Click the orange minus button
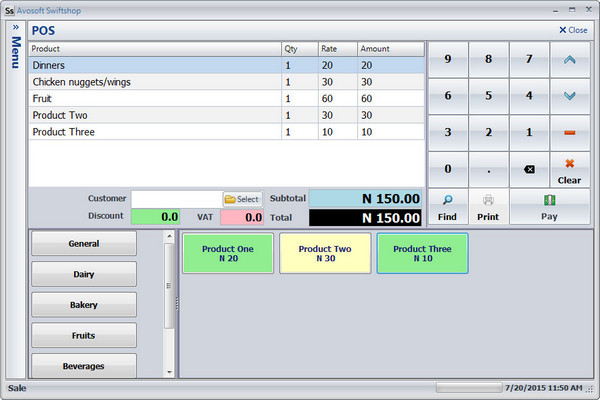 tap(570, 133)
